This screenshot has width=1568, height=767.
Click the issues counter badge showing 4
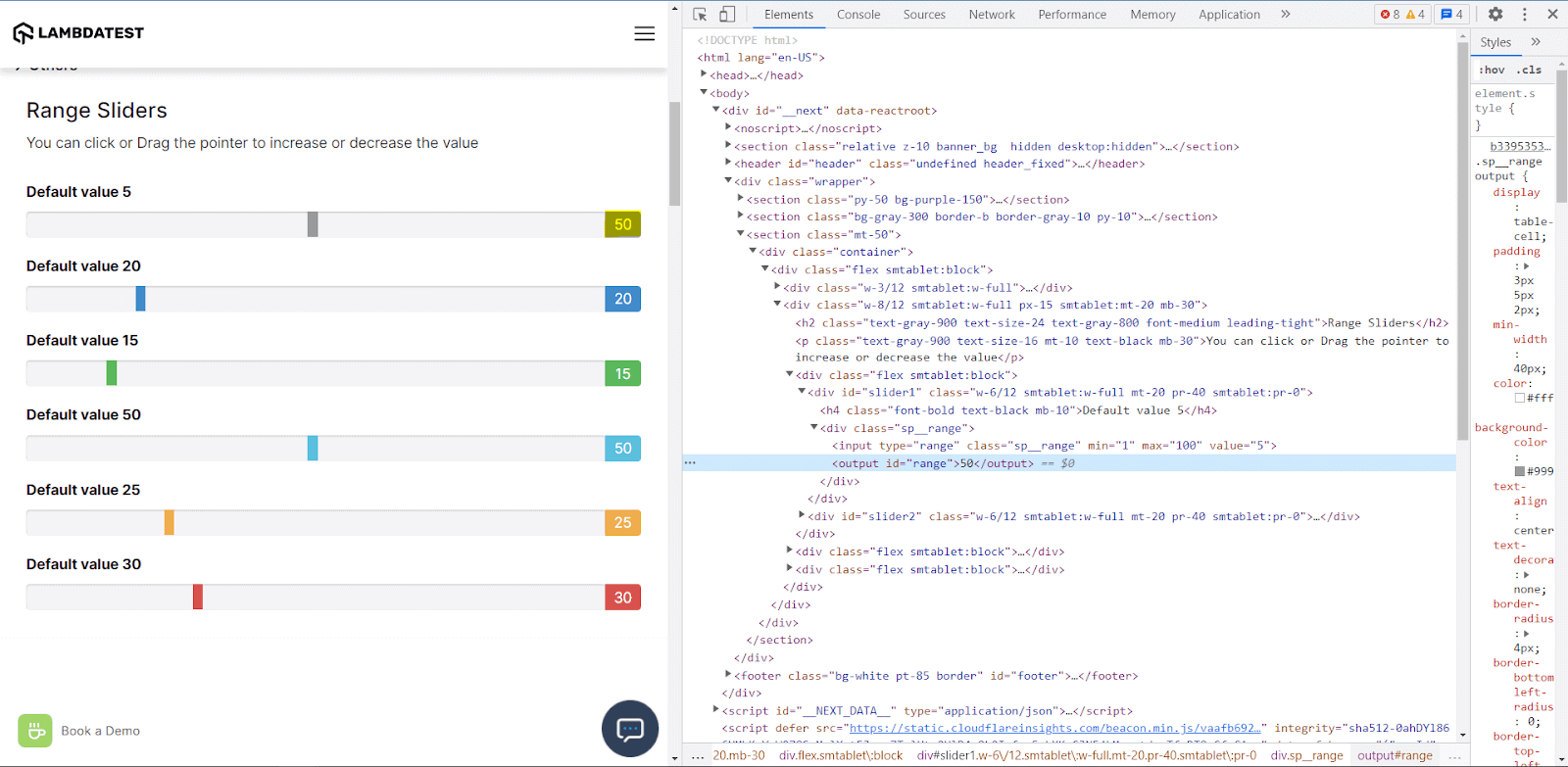1451,15
